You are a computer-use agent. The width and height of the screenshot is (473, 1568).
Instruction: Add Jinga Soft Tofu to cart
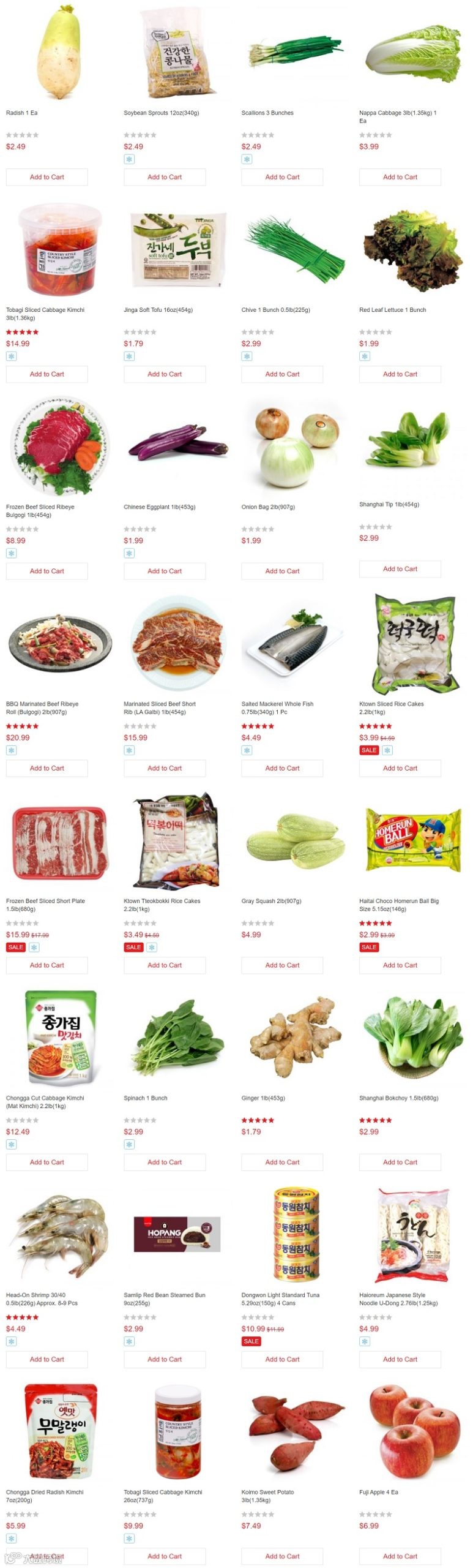[x=165, y=374]
